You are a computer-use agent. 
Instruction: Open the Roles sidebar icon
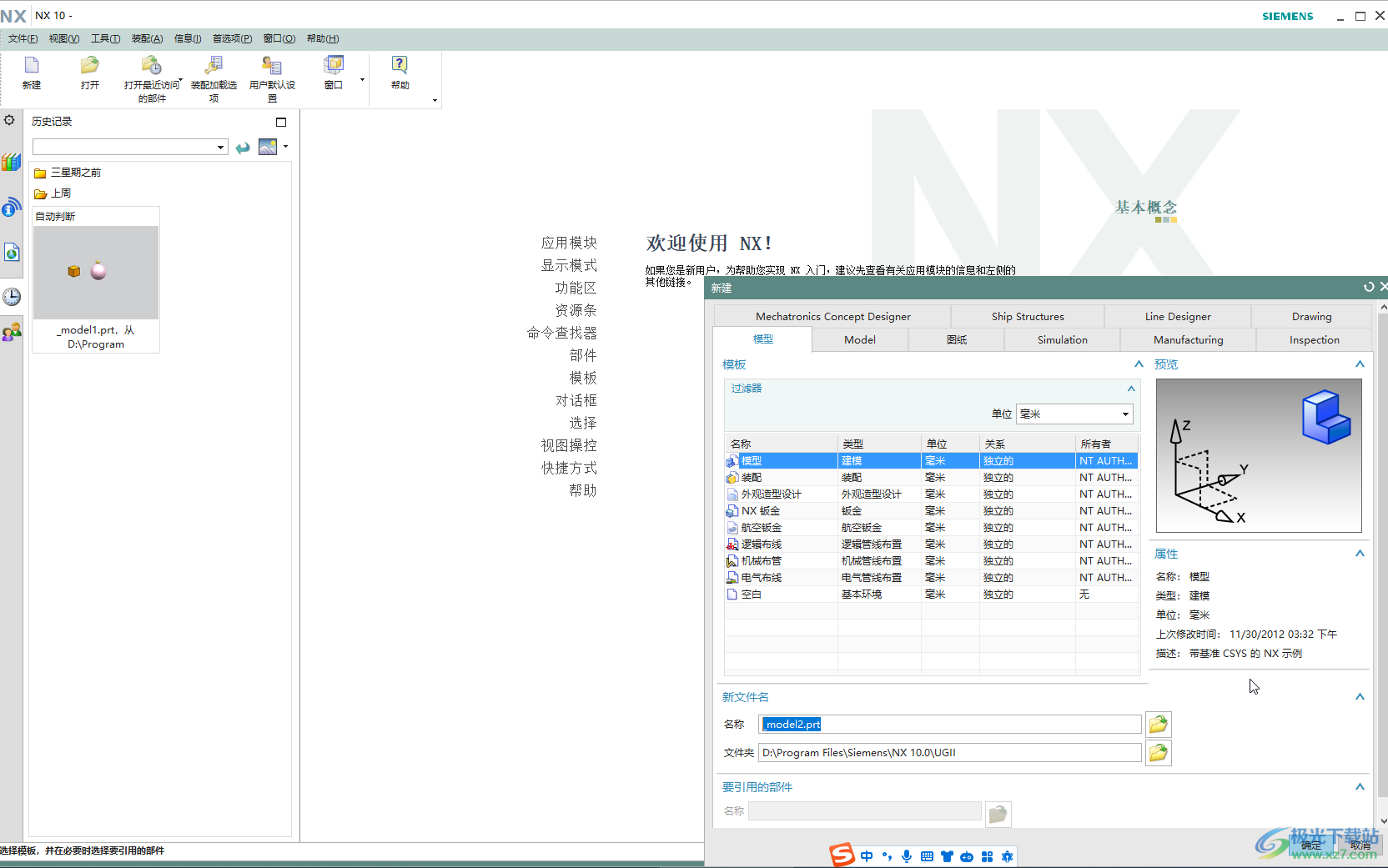(12, 333)
